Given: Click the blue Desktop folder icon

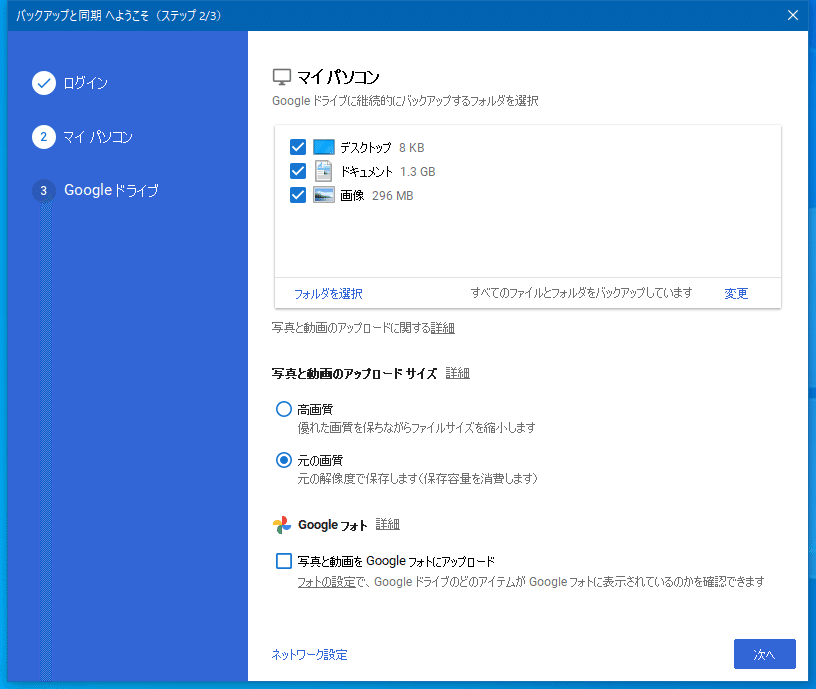Looking at the screenshot, I should click(x=323, y=146).
